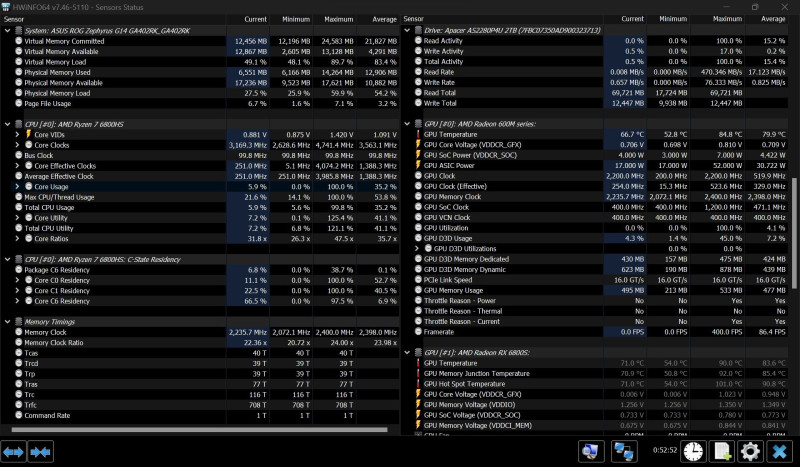Click thermometer icon beside GPU Hot Spot Temperature
The height and width of the screenshot is (467, 800).
click(418, 384)
